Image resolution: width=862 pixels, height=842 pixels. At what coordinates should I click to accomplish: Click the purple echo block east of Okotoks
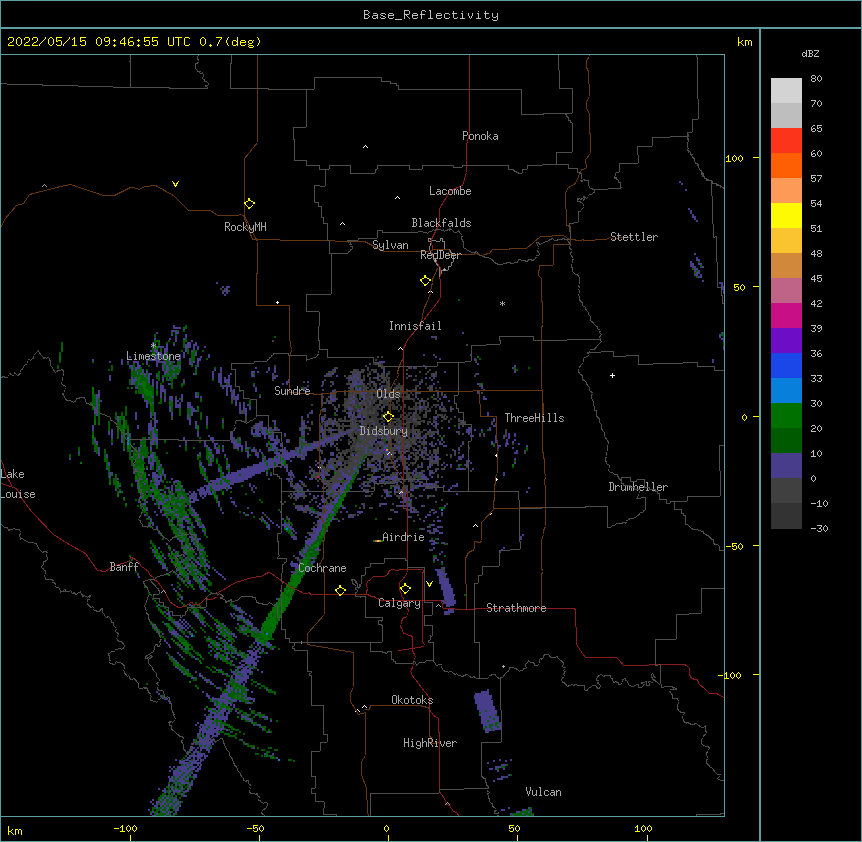[x=487, y=711]
